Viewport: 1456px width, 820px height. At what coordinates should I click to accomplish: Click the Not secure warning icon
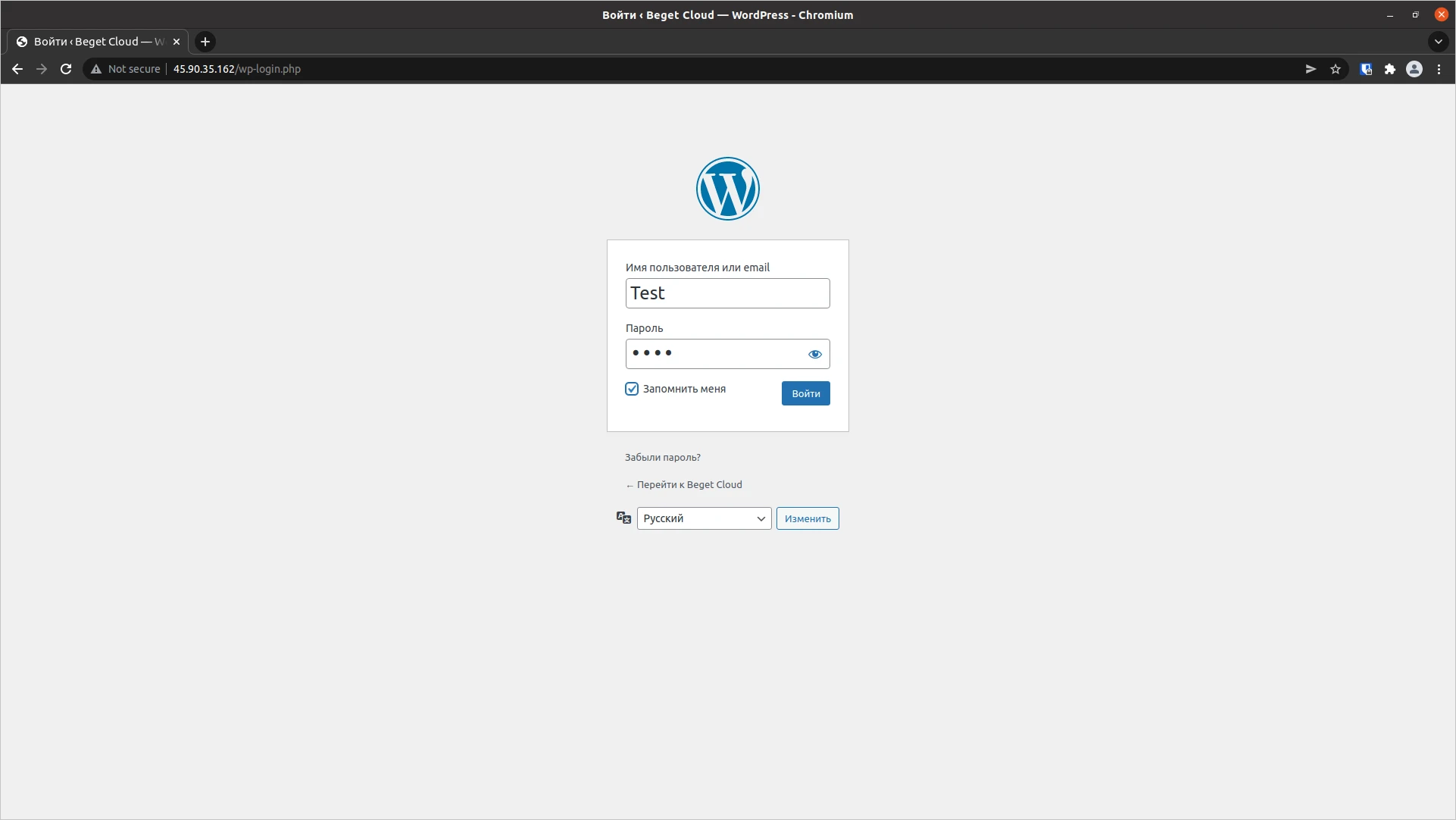(x=96, y=69)
